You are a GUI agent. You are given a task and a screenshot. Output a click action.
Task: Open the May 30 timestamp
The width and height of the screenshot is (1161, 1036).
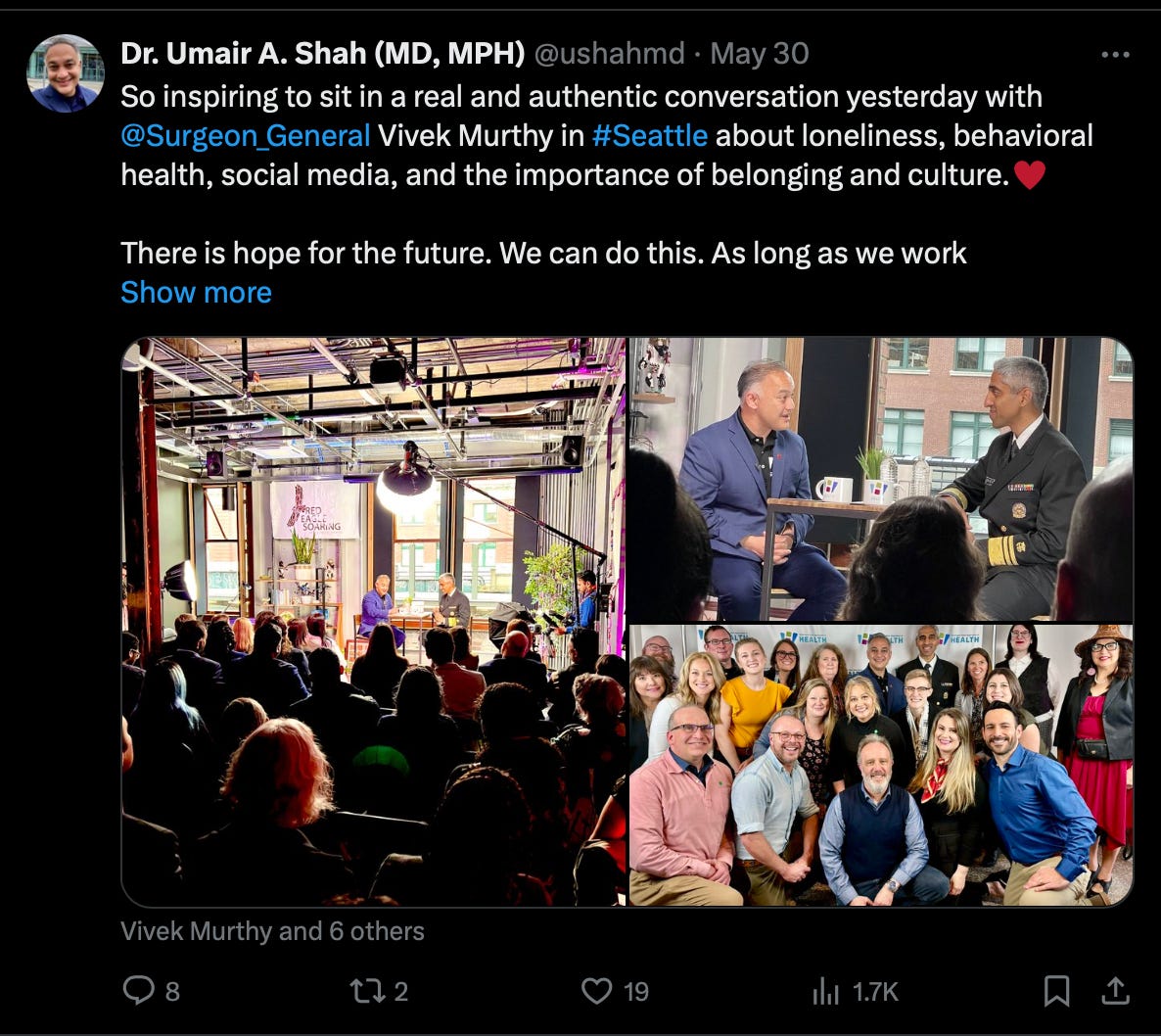point(759,53)
